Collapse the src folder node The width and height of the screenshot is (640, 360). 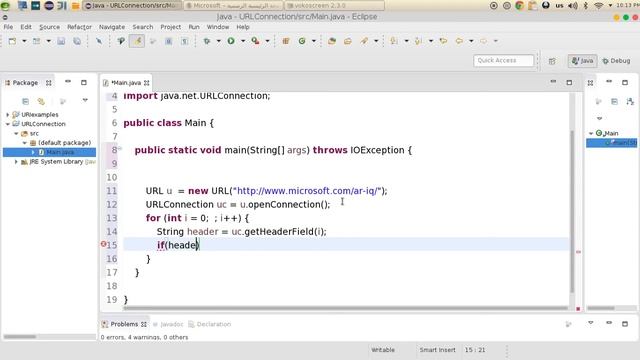click(16, 133)
